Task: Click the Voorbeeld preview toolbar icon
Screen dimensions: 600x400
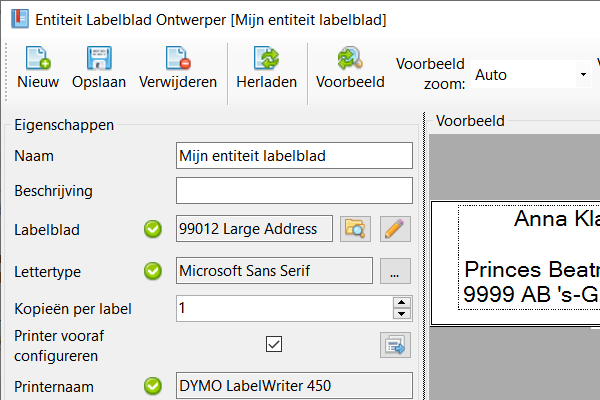Action: point(350,58)
